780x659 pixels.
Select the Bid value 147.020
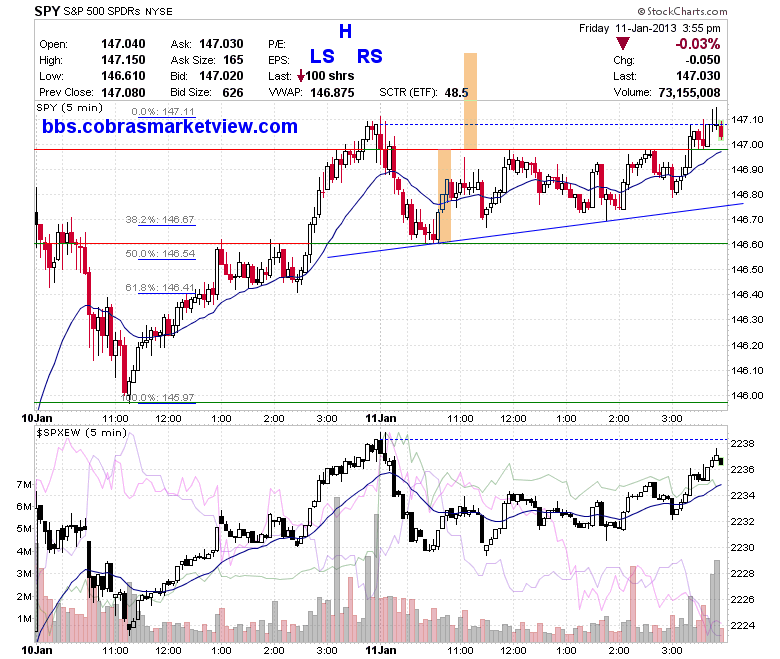coord(221,76)
